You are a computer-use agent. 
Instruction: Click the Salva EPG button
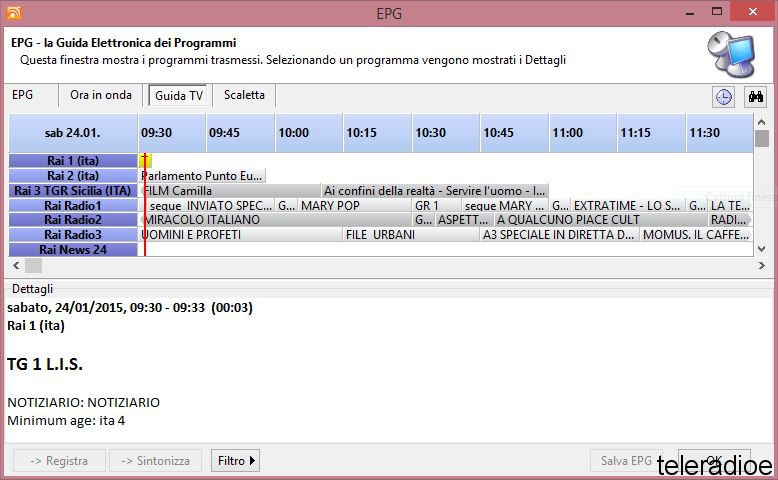tap(626, 461)
